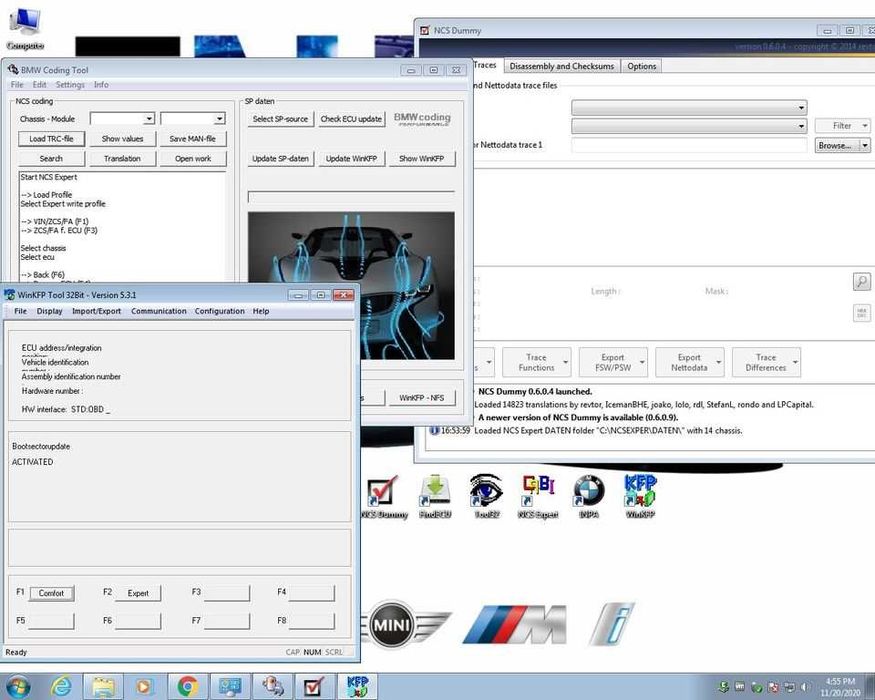Open the Export Nettodata dropdown button
Screen dimensions: 875x700
(x=689, y=362)
